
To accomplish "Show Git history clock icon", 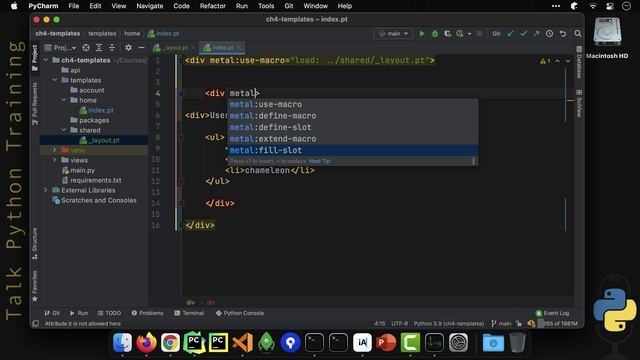I will (549, 34).
